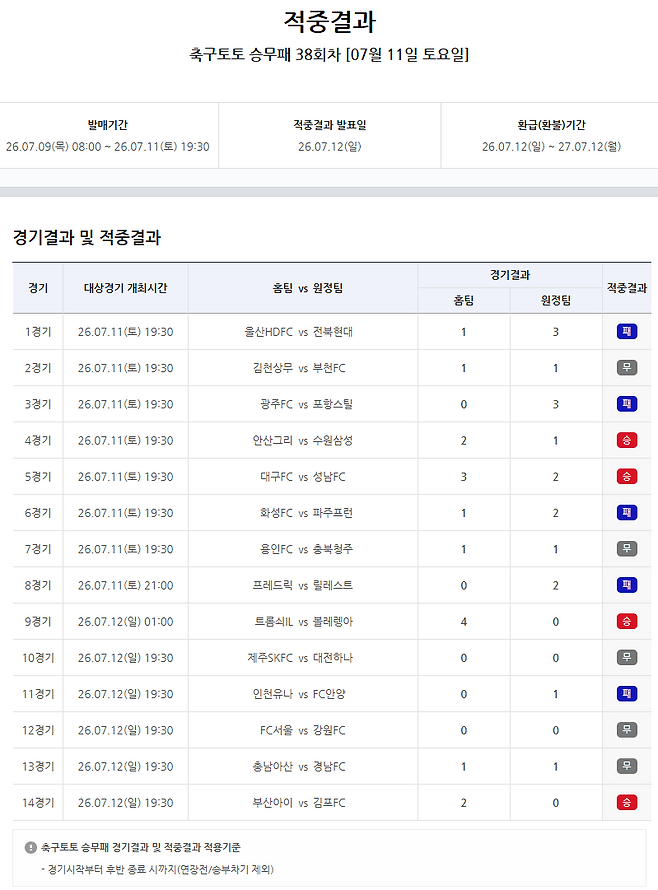This screenshot has height=890, width=658.
Task: Click the 경기 column header
Action: [38, 288]
